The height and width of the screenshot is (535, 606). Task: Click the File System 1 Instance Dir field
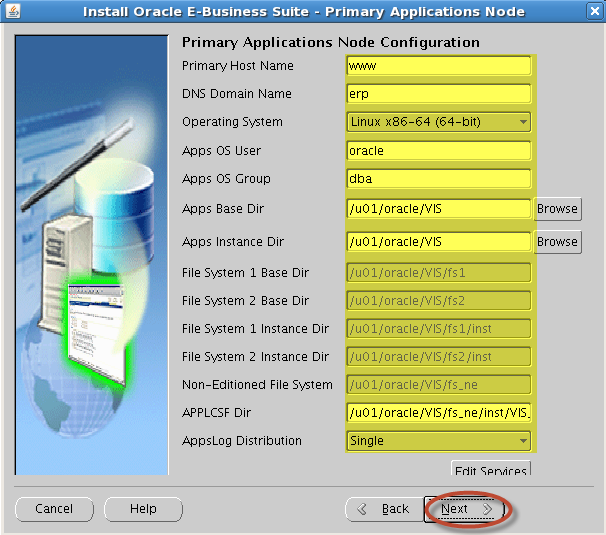pos(438,329)
